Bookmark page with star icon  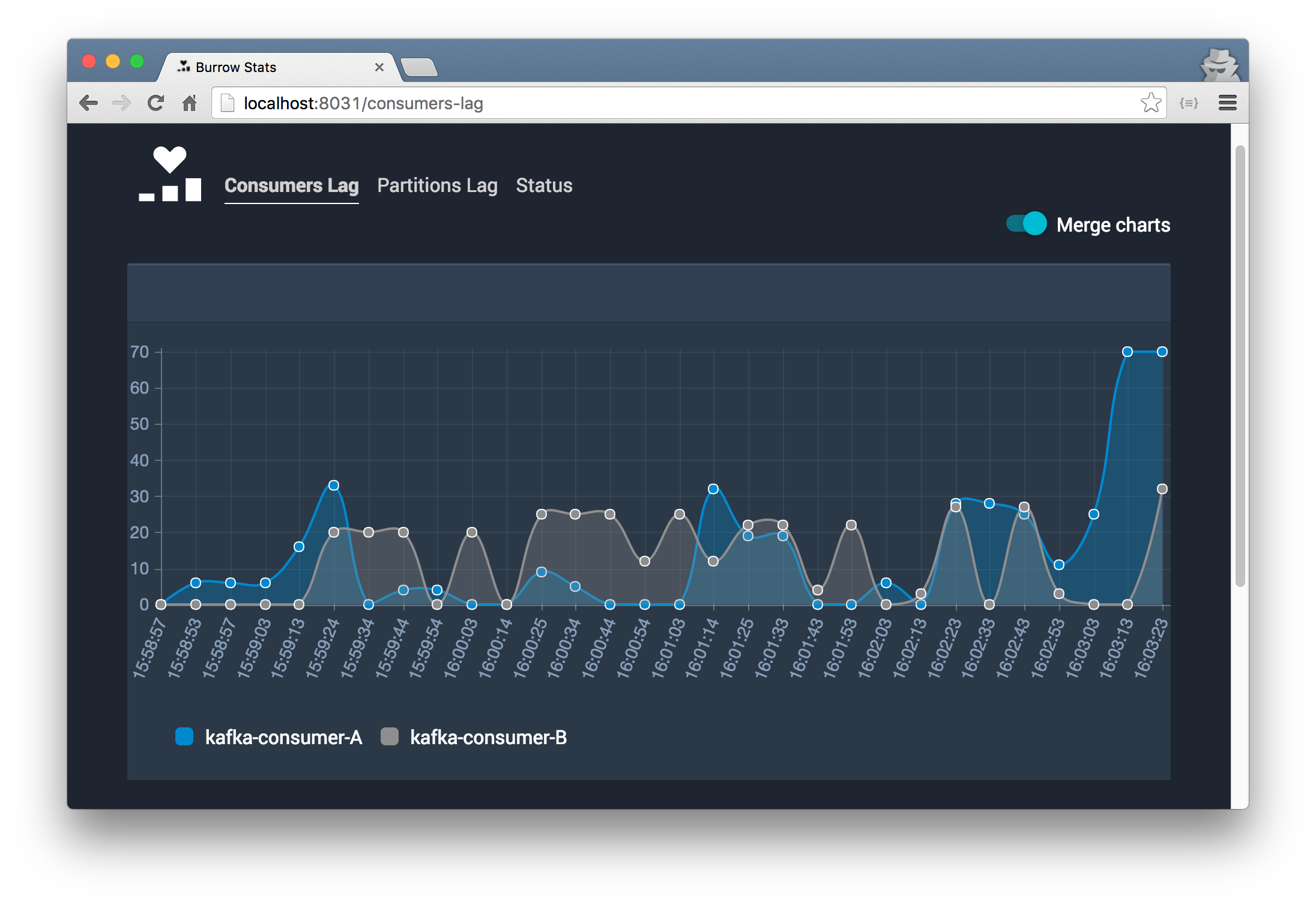click(1150, 103)
